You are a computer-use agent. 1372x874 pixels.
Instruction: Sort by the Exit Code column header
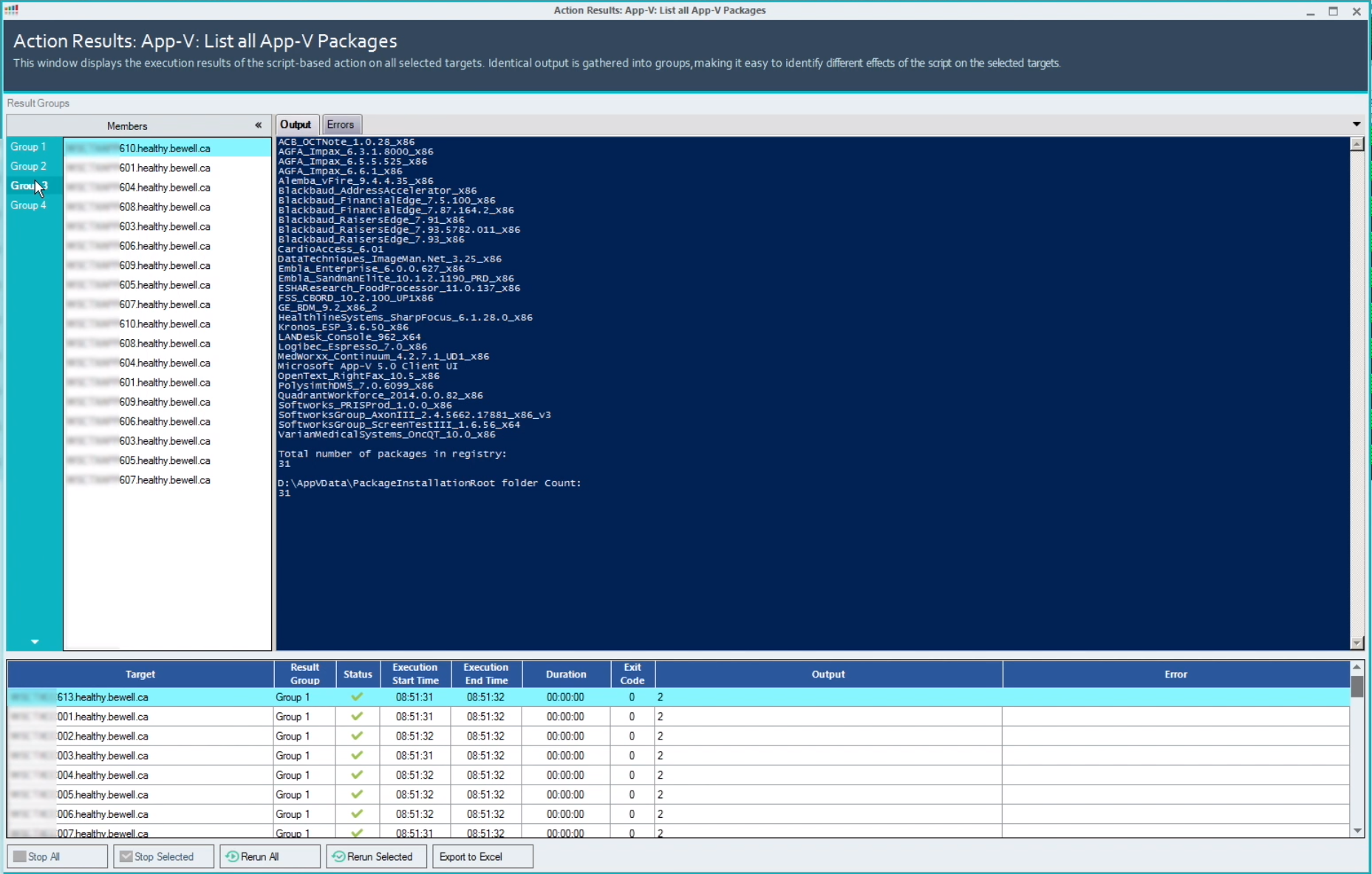(x=632, y=674)
